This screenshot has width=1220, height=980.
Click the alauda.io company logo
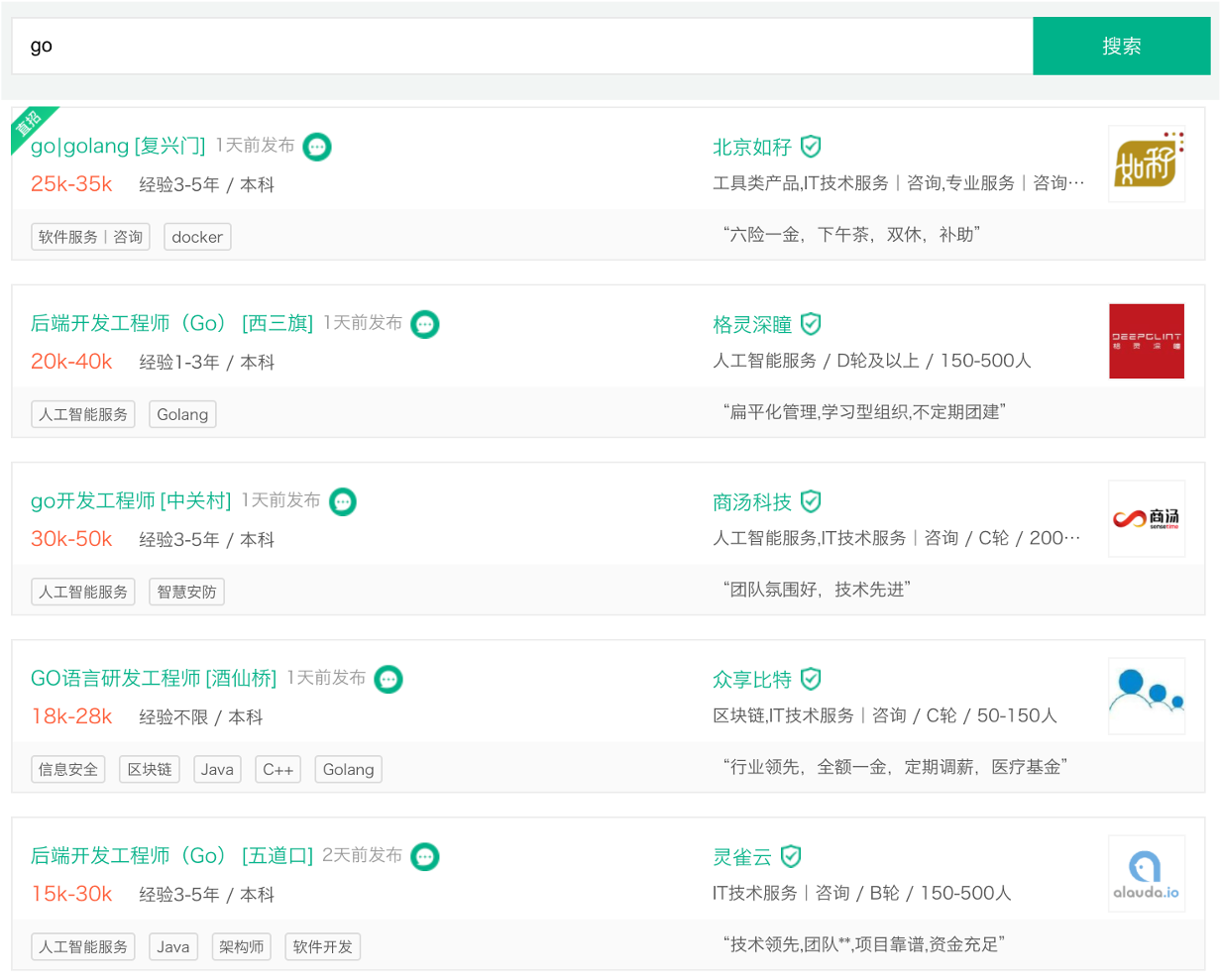pyautogui.click(x=1146, y=873)
